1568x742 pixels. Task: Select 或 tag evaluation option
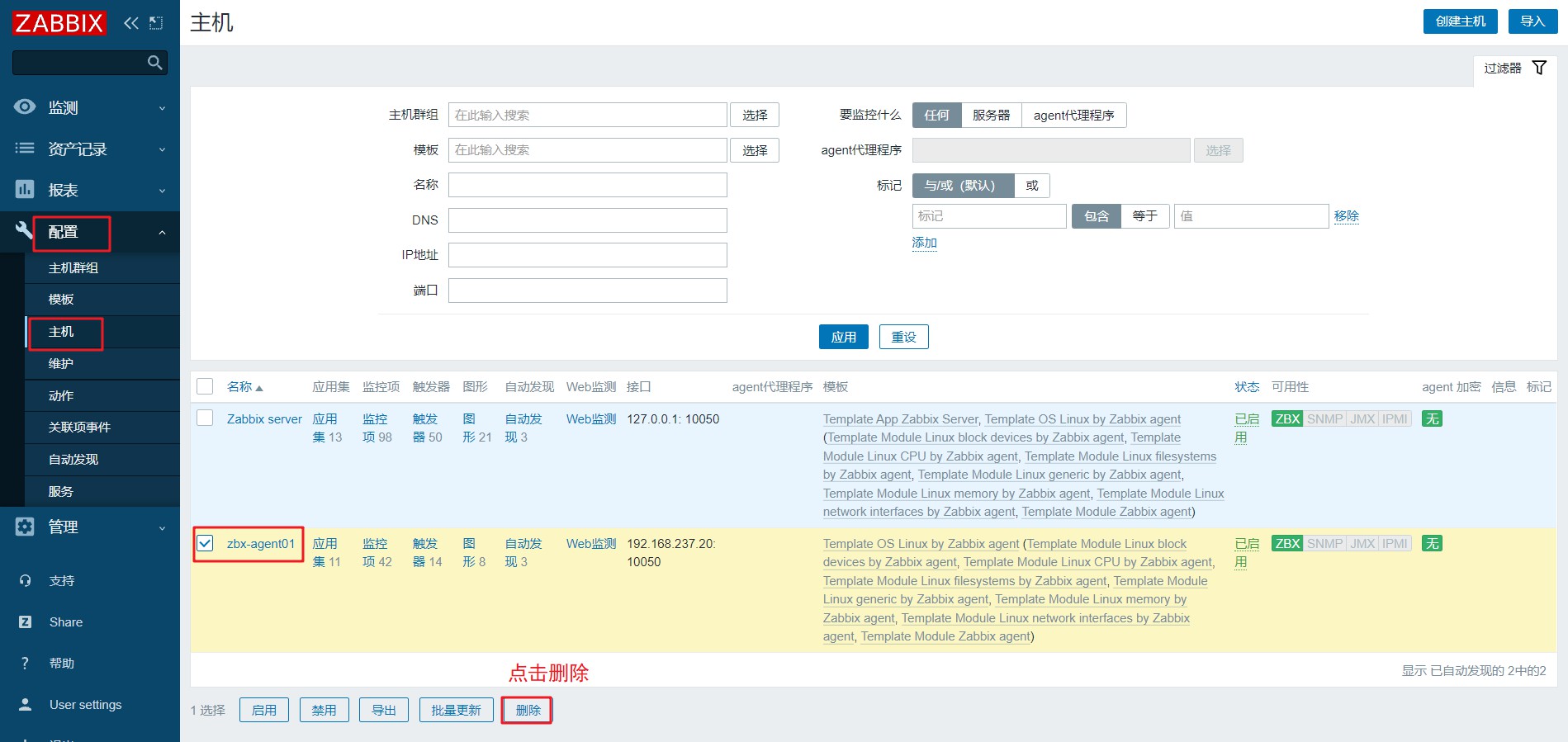[1032, 186]
